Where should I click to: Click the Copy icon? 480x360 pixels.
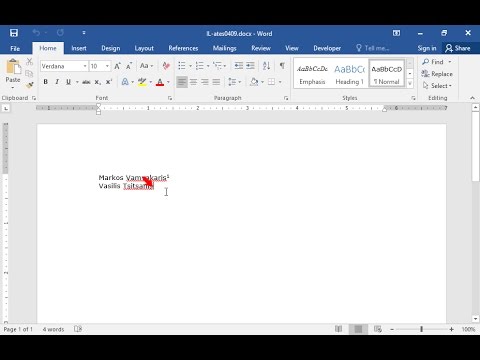pyautogui.click(x=29, y=73)
